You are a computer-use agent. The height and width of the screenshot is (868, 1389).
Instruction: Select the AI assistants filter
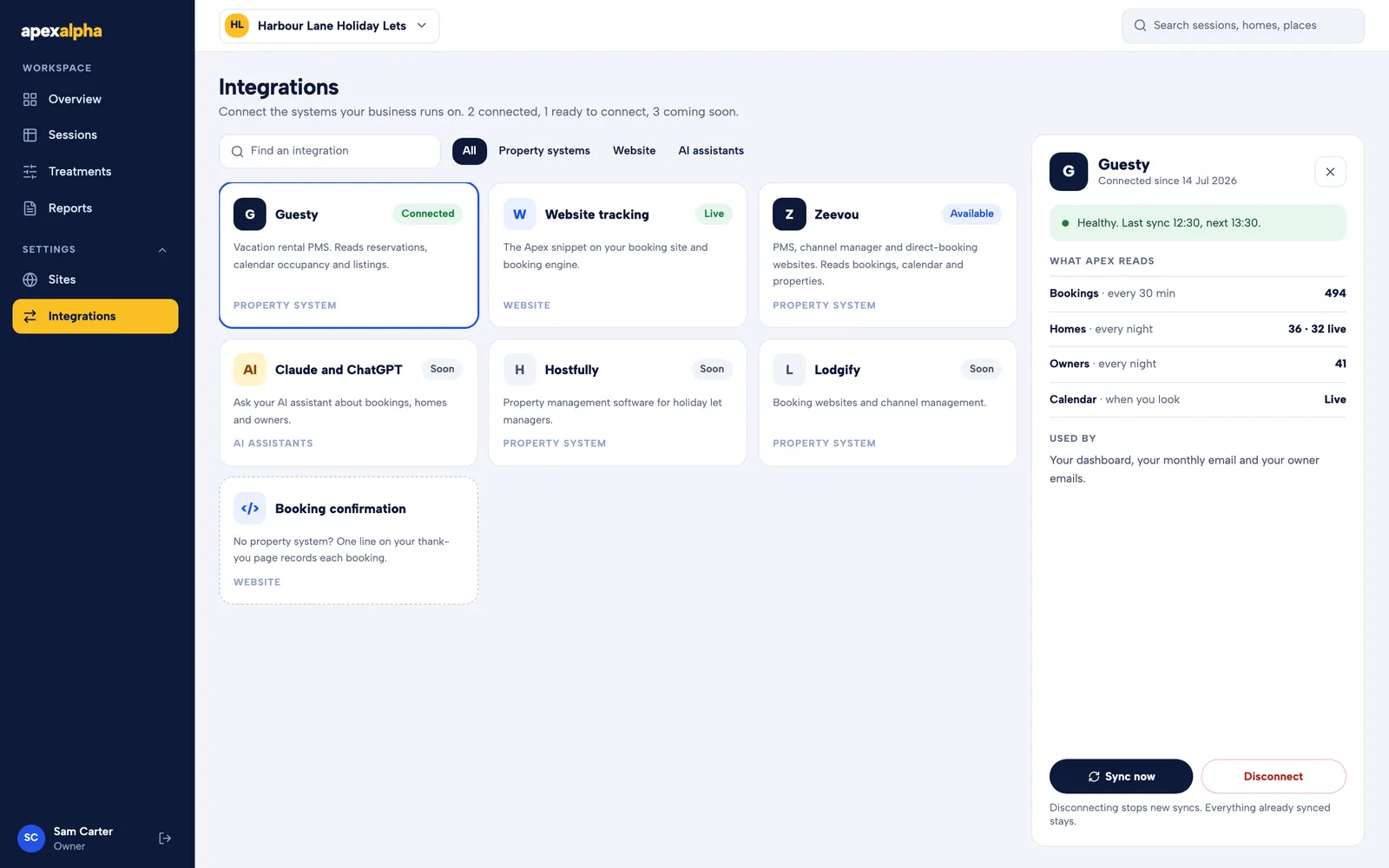click(711, 151)
